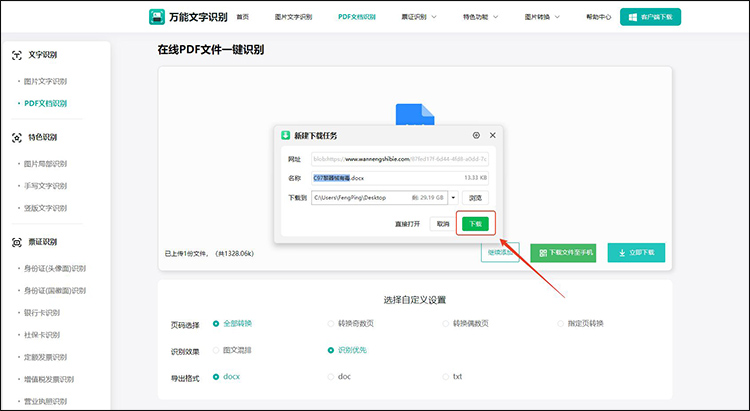Select 转换奇数页 radio button
Image resolution: width=750 pixels, height=411 pixels.
click(331, 324)
